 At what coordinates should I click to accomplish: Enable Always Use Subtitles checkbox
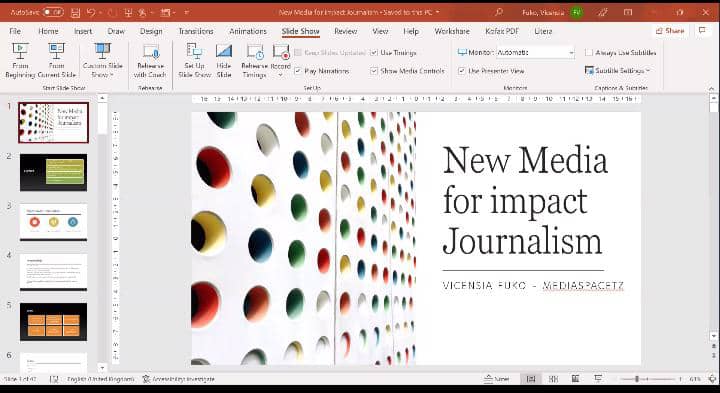click(x=589, y=53)
